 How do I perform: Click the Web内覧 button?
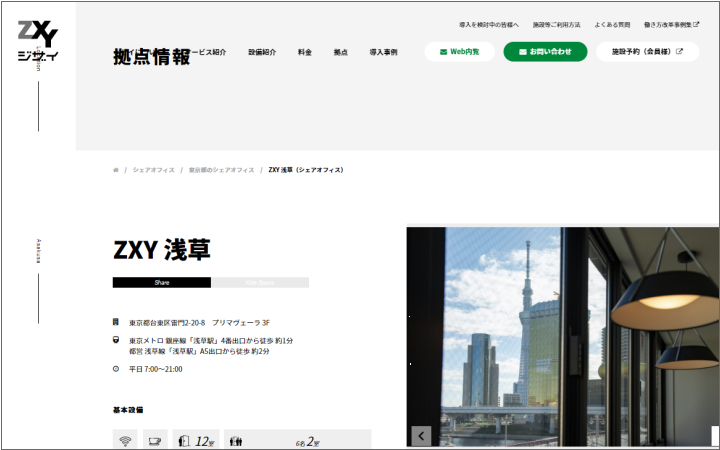tap(460, 52)
